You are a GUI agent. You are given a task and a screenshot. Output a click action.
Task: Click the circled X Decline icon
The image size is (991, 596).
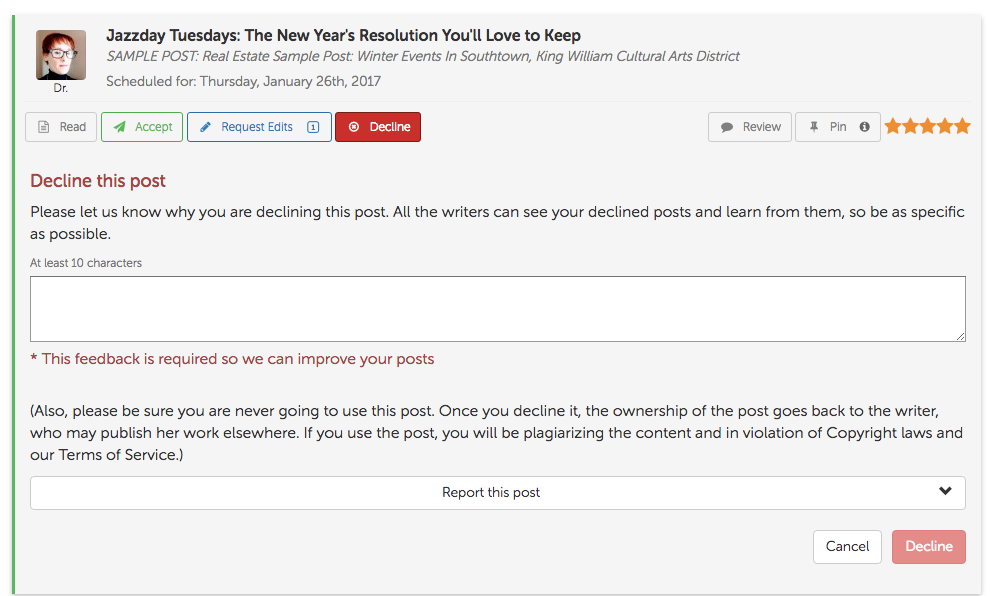(x=354, y=127)
